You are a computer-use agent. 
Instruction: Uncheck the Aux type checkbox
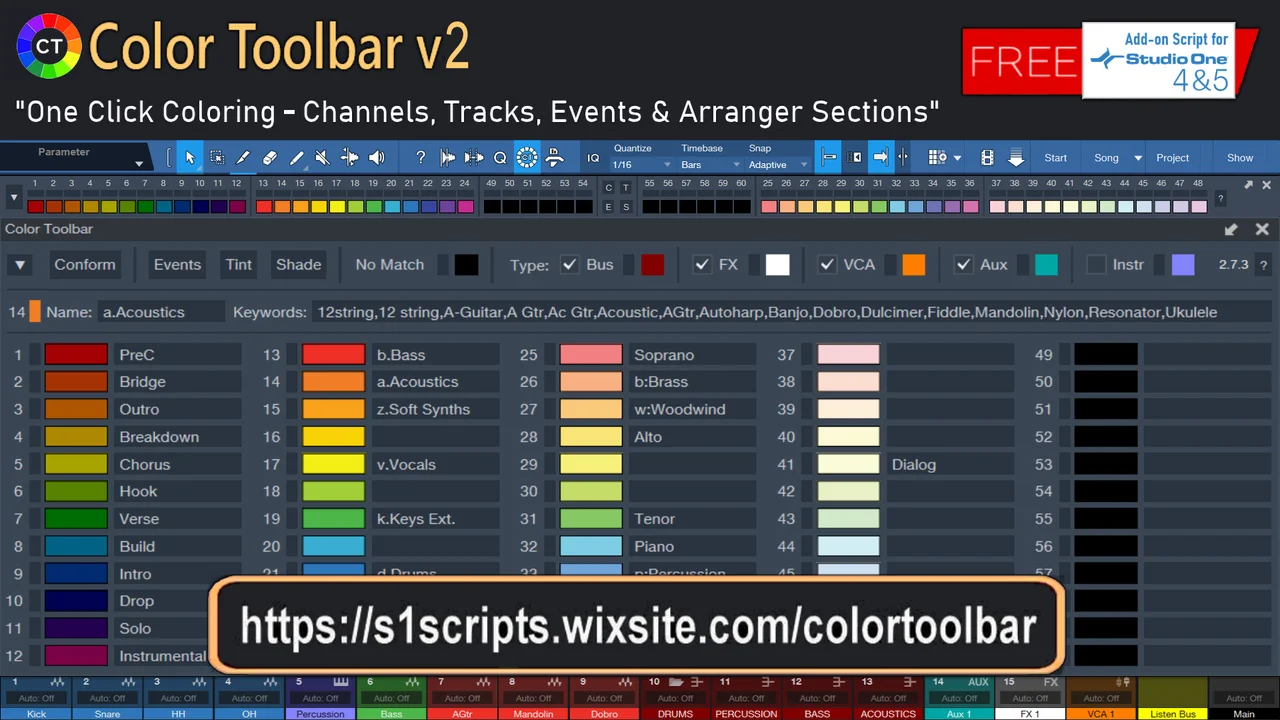(x=963, y=265)
